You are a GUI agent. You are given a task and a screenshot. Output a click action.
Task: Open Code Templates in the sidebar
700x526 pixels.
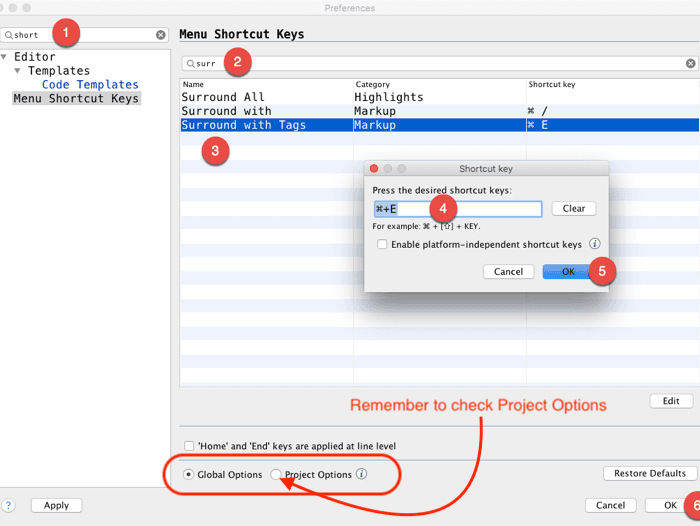[90, 85]
